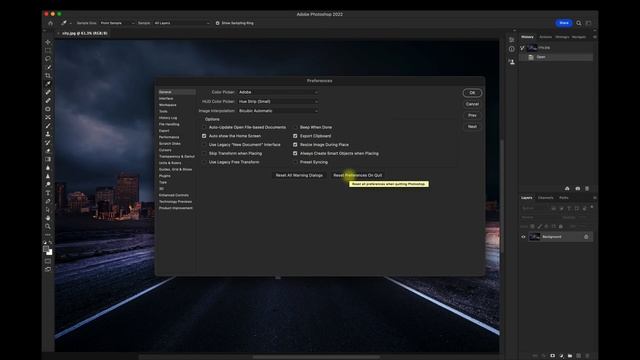Select the Clone Stamp tool
The width and height of the screenshot is (640, 360).
pyautogui.click(x=48, y=134)
